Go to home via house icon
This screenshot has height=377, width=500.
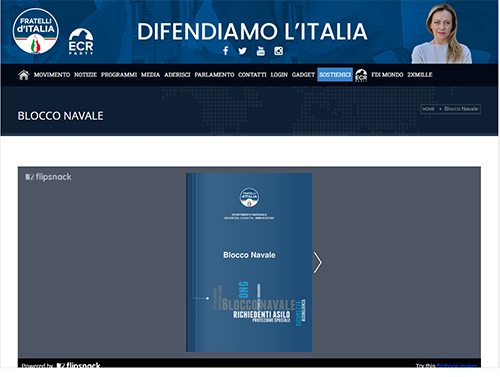pos(24,75)
